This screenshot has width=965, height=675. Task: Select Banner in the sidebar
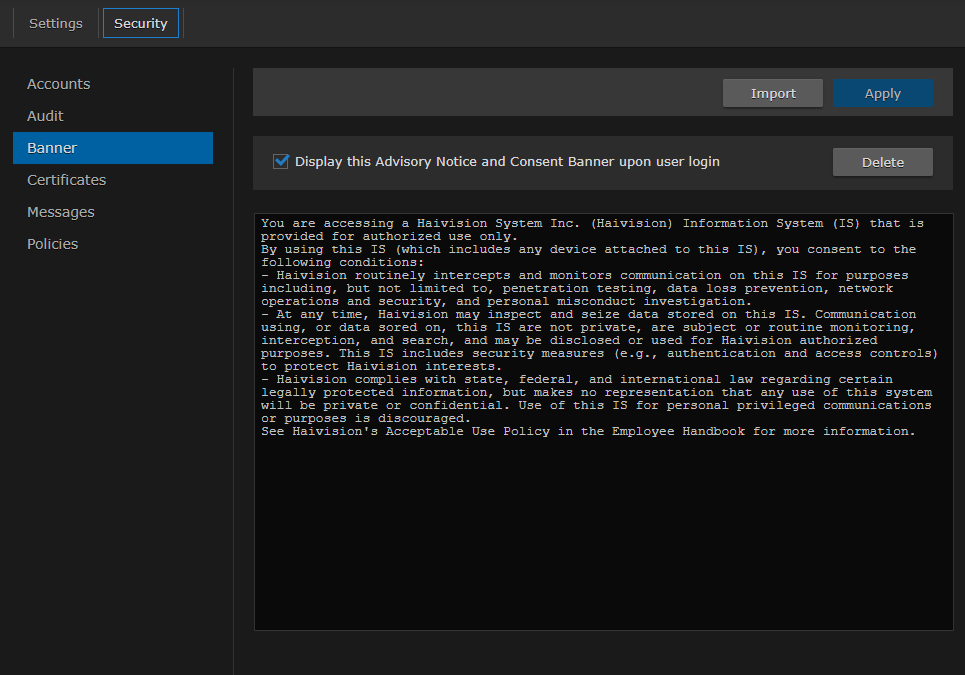pos(52,148)
